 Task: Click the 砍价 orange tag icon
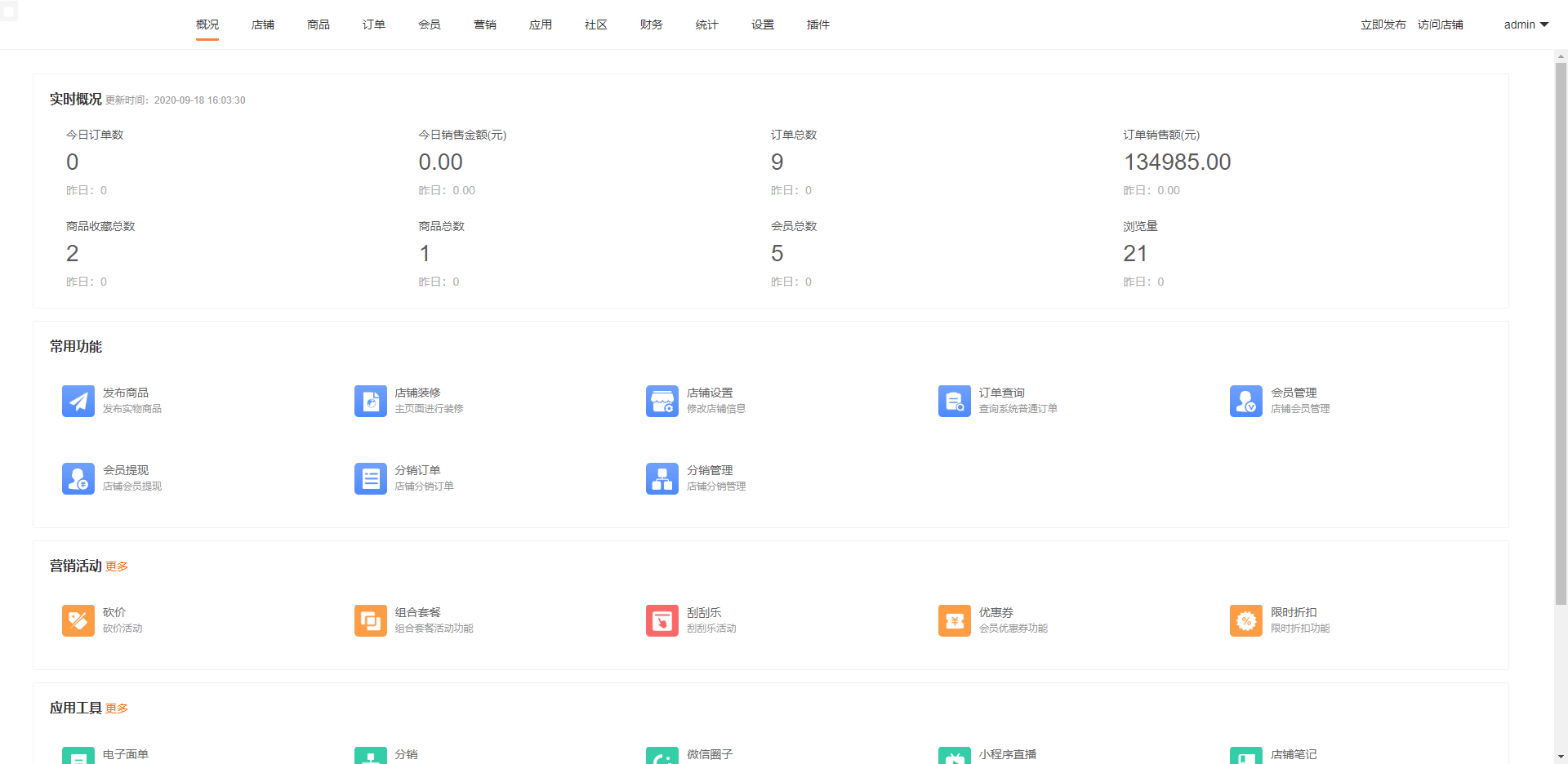78,620
